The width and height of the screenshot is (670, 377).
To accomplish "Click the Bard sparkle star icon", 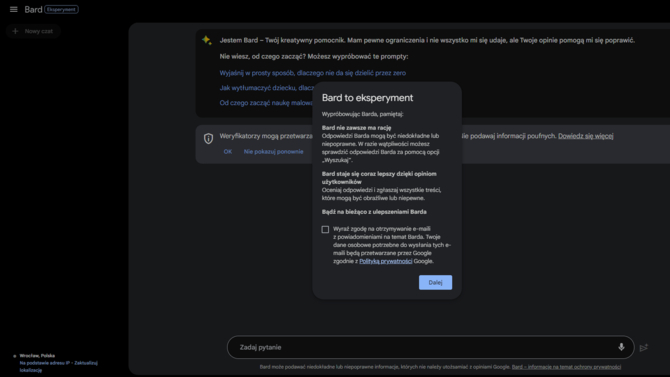I will coord(207,40).
